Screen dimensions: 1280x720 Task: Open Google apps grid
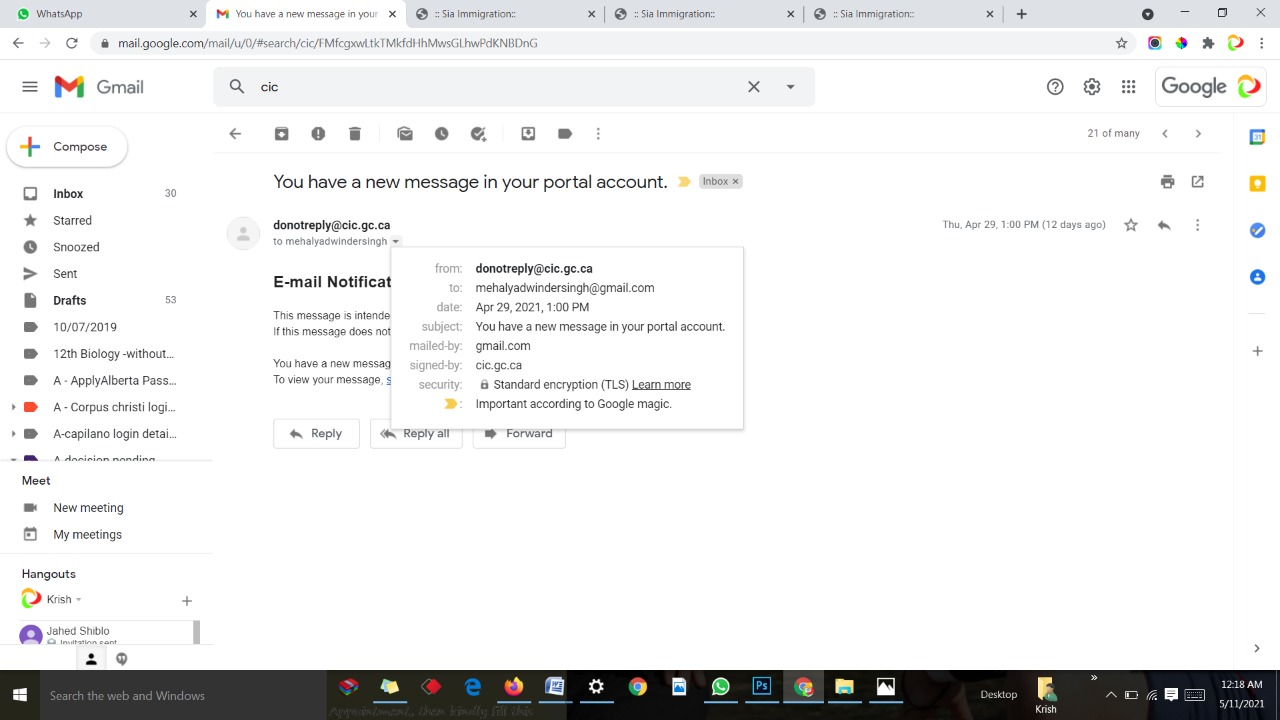pyautogui.click(x=1129, y=87)
